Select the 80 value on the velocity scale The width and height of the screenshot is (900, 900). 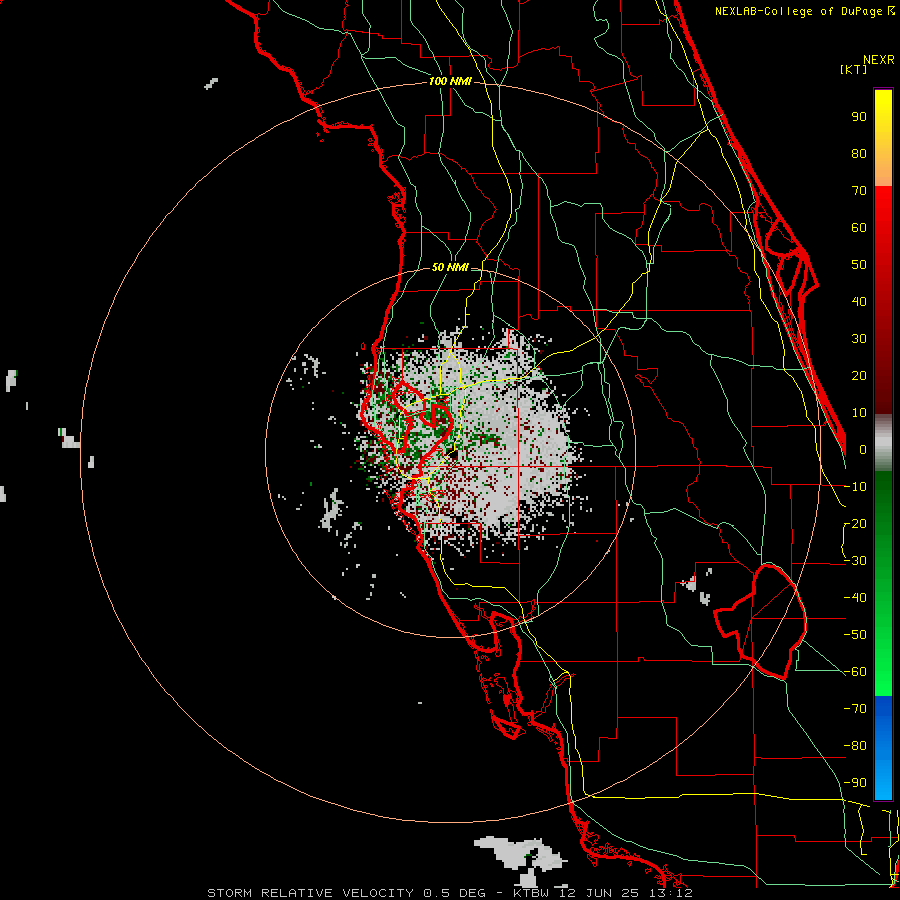click(859, 154)
